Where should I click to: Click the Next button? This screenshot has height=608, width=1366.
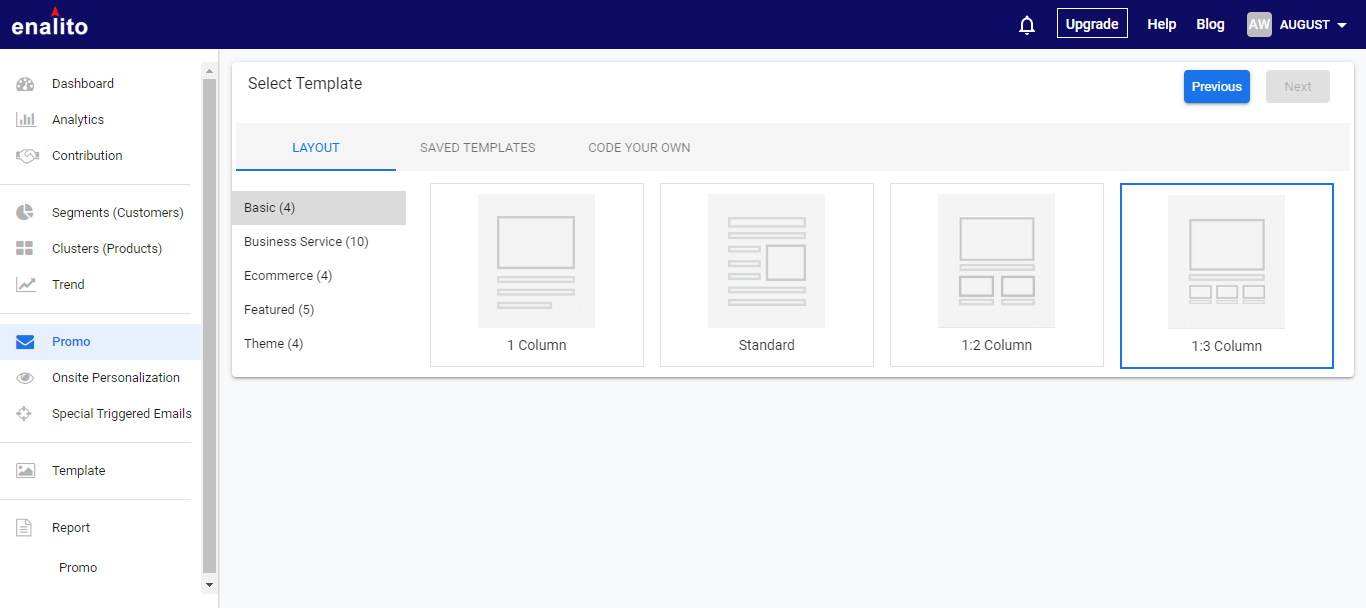click(1298, 87)
